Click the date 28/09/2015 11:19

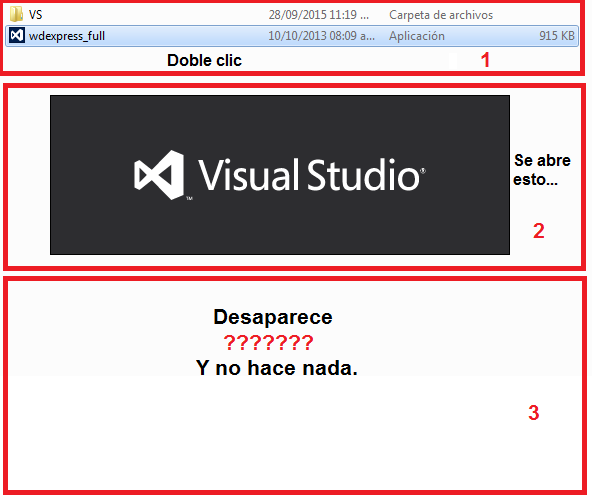(x=319, y=15)
